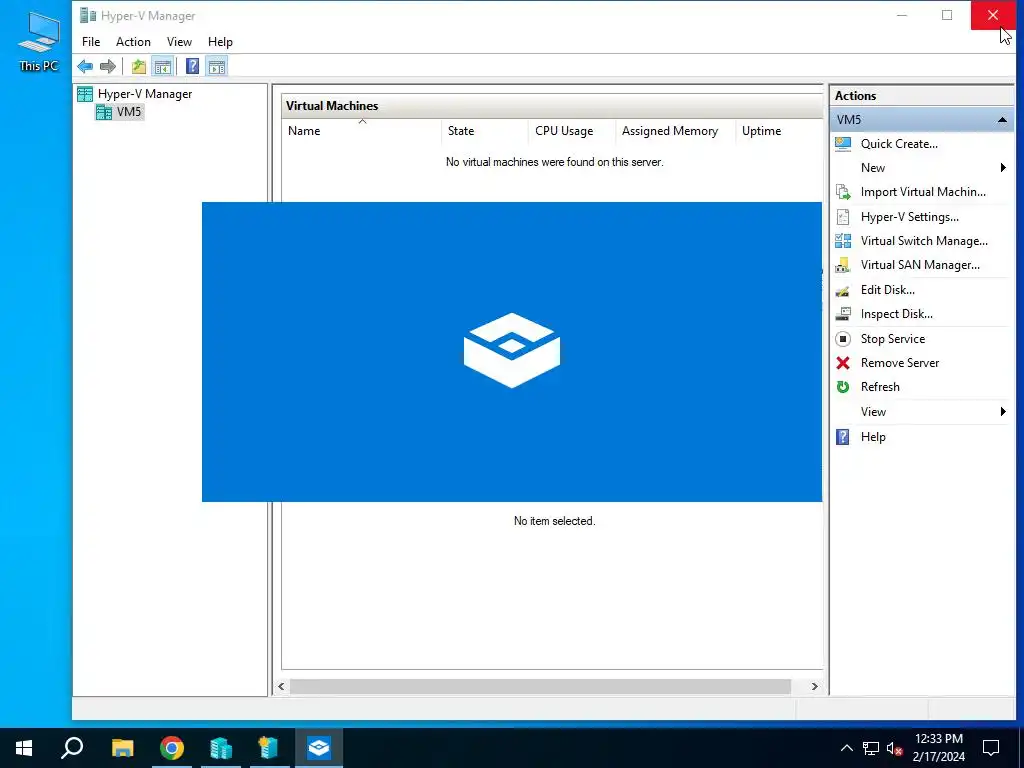The width and height of the screenshot is (1024, 768).
Task: Show hidden system tray icons
Action: (846, 748)
